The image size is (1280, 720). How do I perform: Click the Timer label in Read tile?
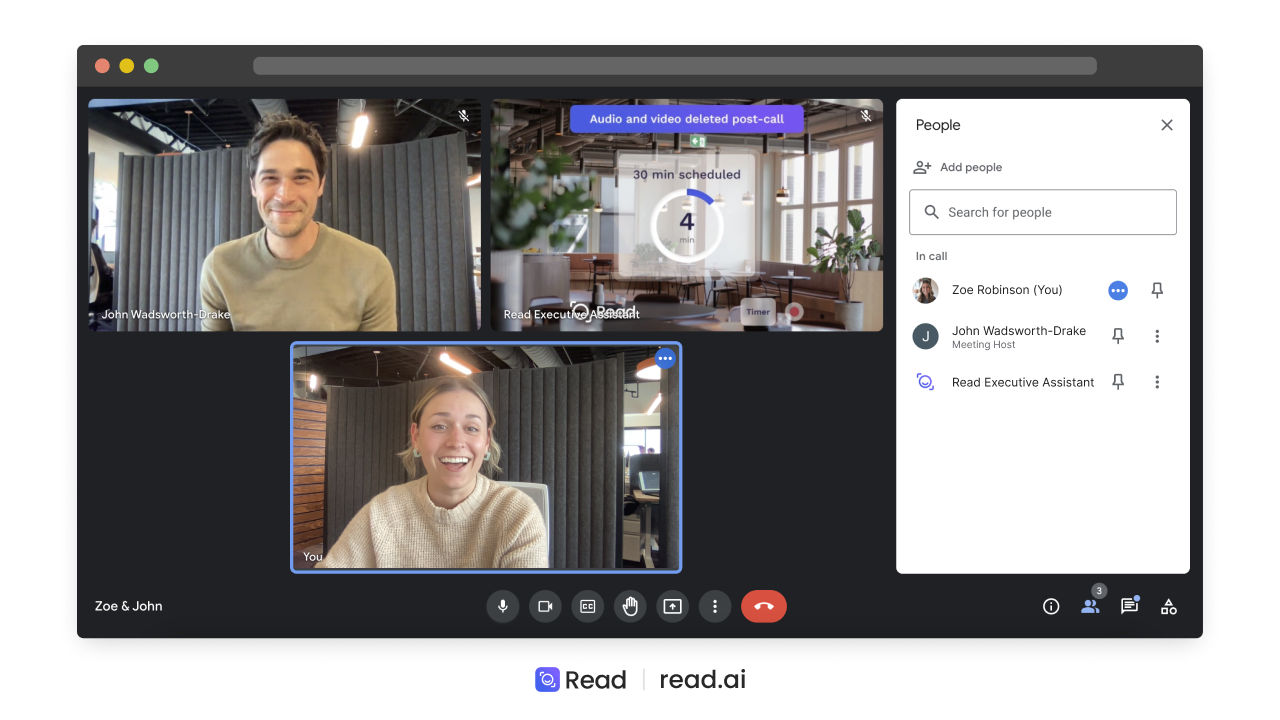coord(758,312)
